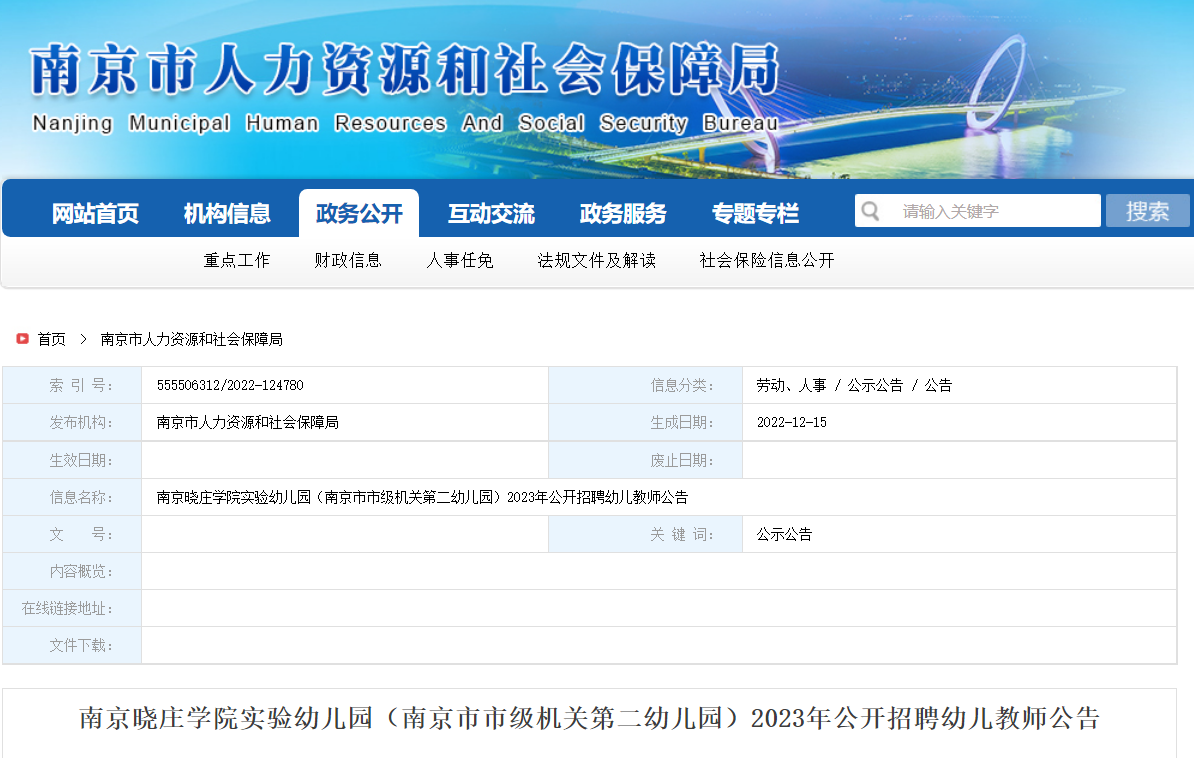Click the red home icon in breadcrumb

pyautogui.click(x=22, y=339)
